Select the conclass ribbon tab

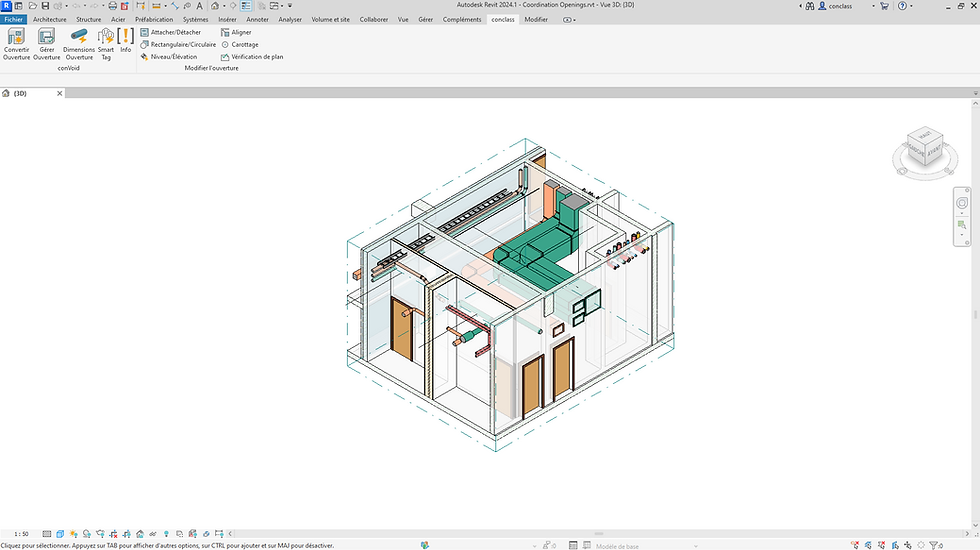pos(502,19)
